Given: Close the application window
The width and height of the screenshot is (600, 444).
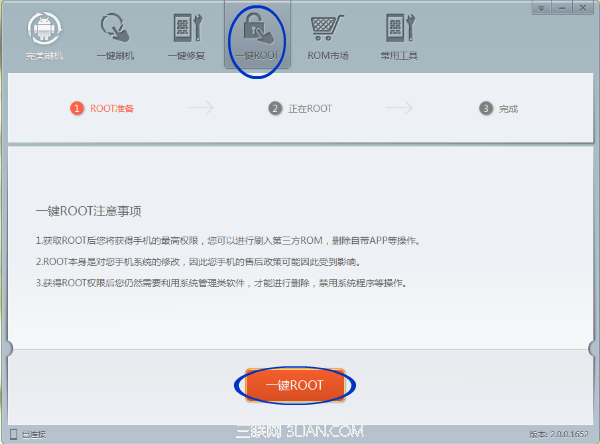Looking at the screenshot, I should coord(583,8).
